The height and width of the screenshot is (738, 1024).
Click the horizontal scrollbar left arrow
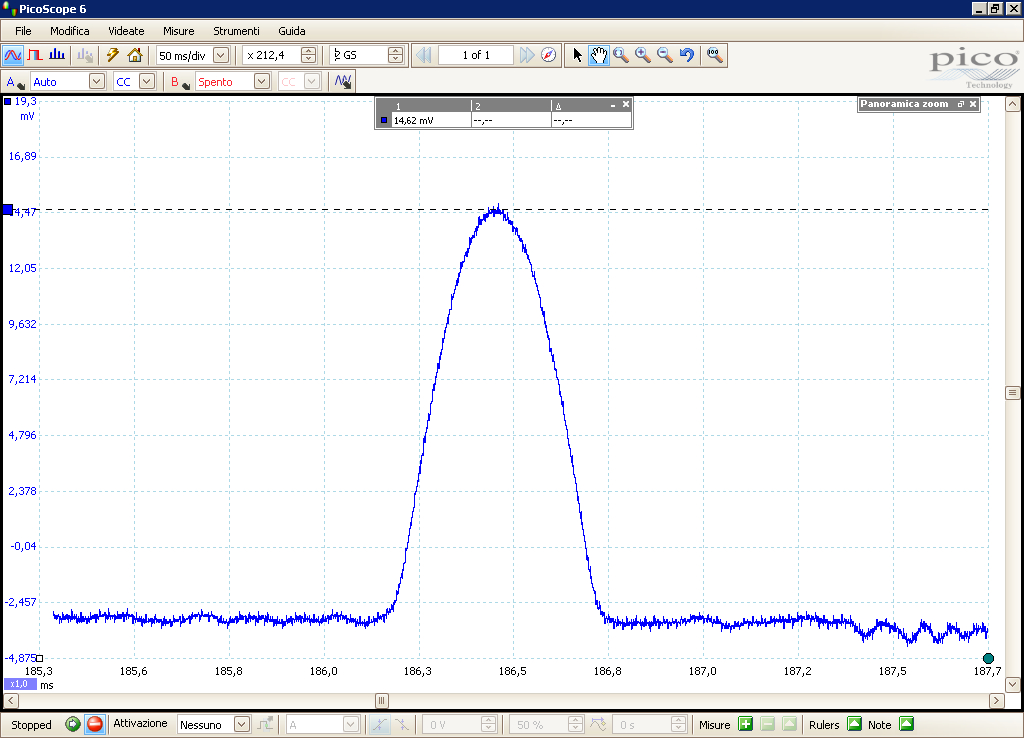[10, 701]
